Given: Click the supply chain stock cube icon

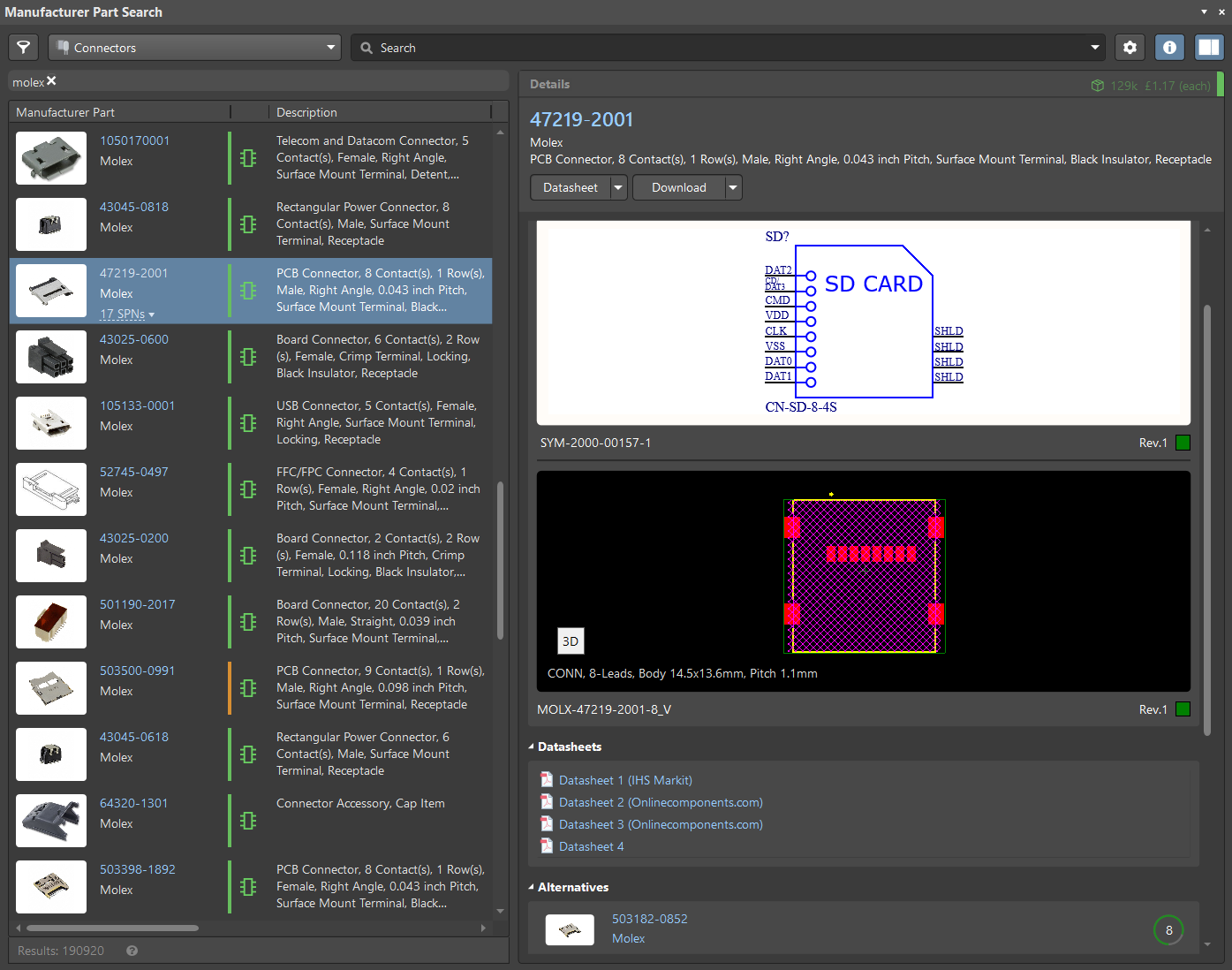Looking at the screenshot, I should (x=1098, y=86).
